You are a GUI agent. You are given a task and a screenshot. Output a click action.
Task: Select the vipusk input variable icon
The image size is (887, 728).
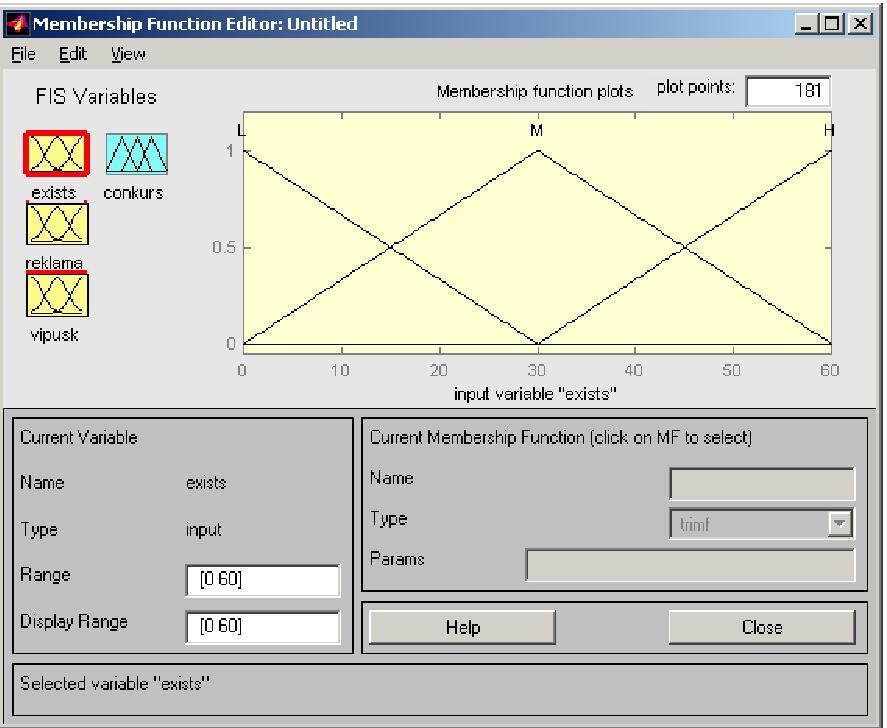(57, 295)
